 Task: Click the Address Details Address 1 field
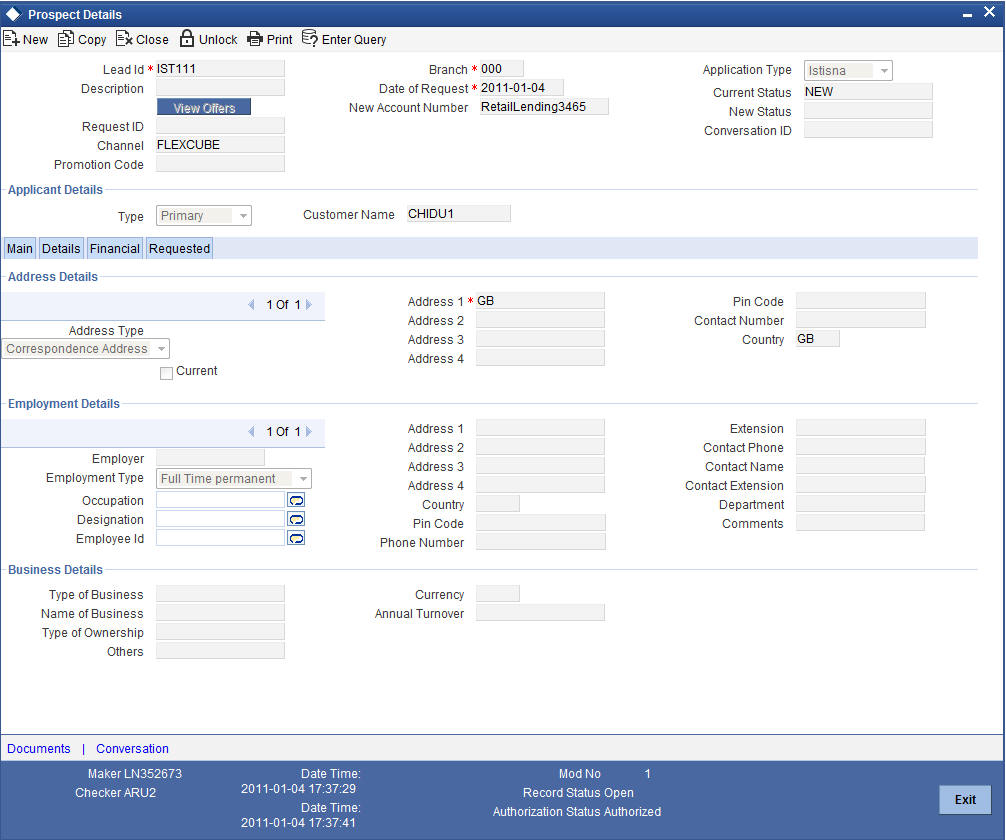(540, 301)
